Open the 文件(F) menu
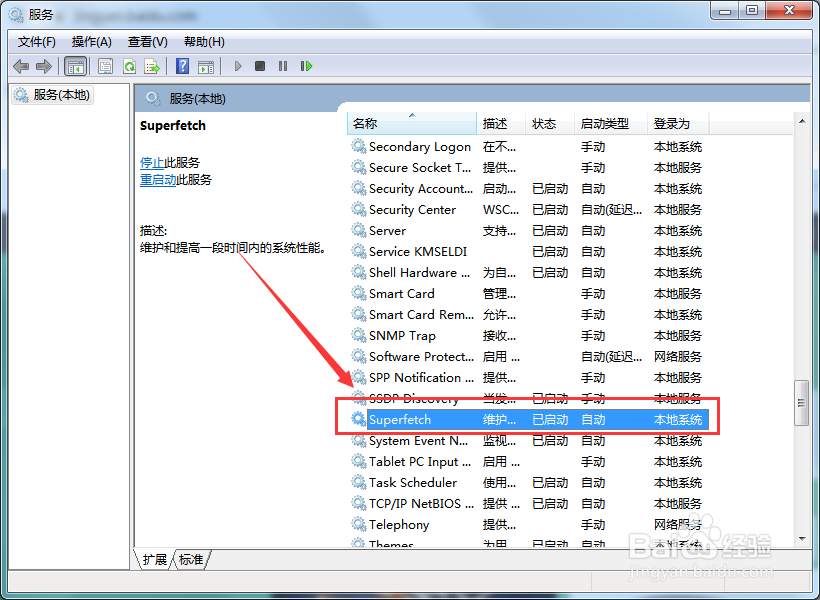820x600 pixels. [36, 41]
